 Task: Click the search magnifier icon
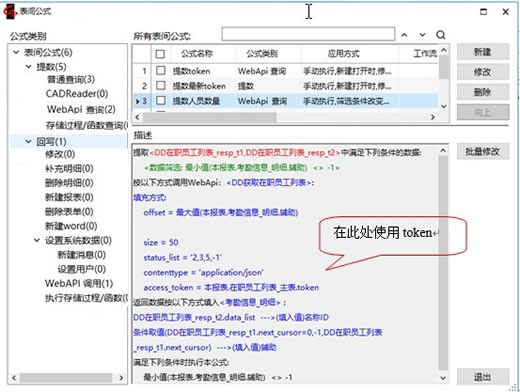[x=440, y=35]
